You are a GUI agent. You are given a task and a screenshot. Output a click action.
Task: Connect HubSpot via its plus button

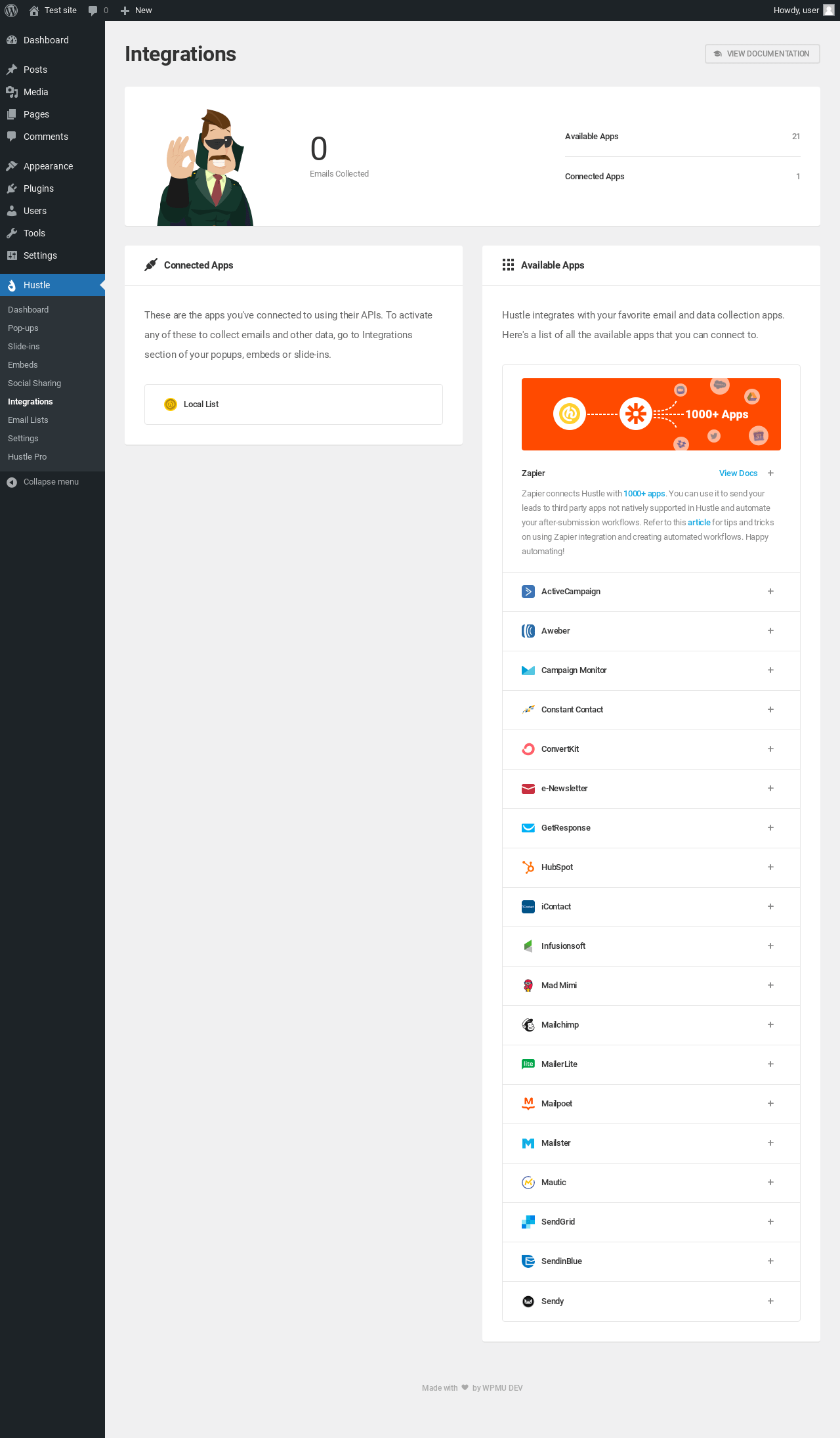click(770, 867)
